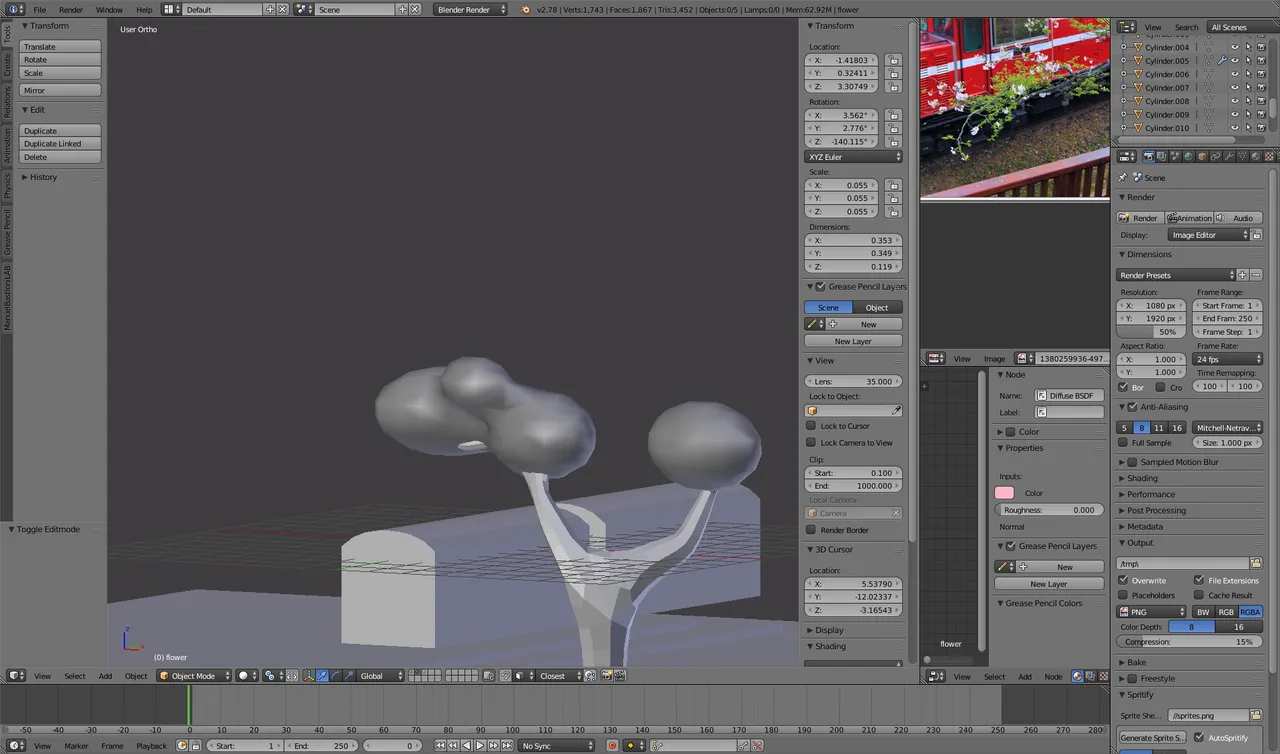Open the No Sync dropdown in timeline
Image resolution: width=1280 pixels, height=754 pixels.
coord(557,746)
